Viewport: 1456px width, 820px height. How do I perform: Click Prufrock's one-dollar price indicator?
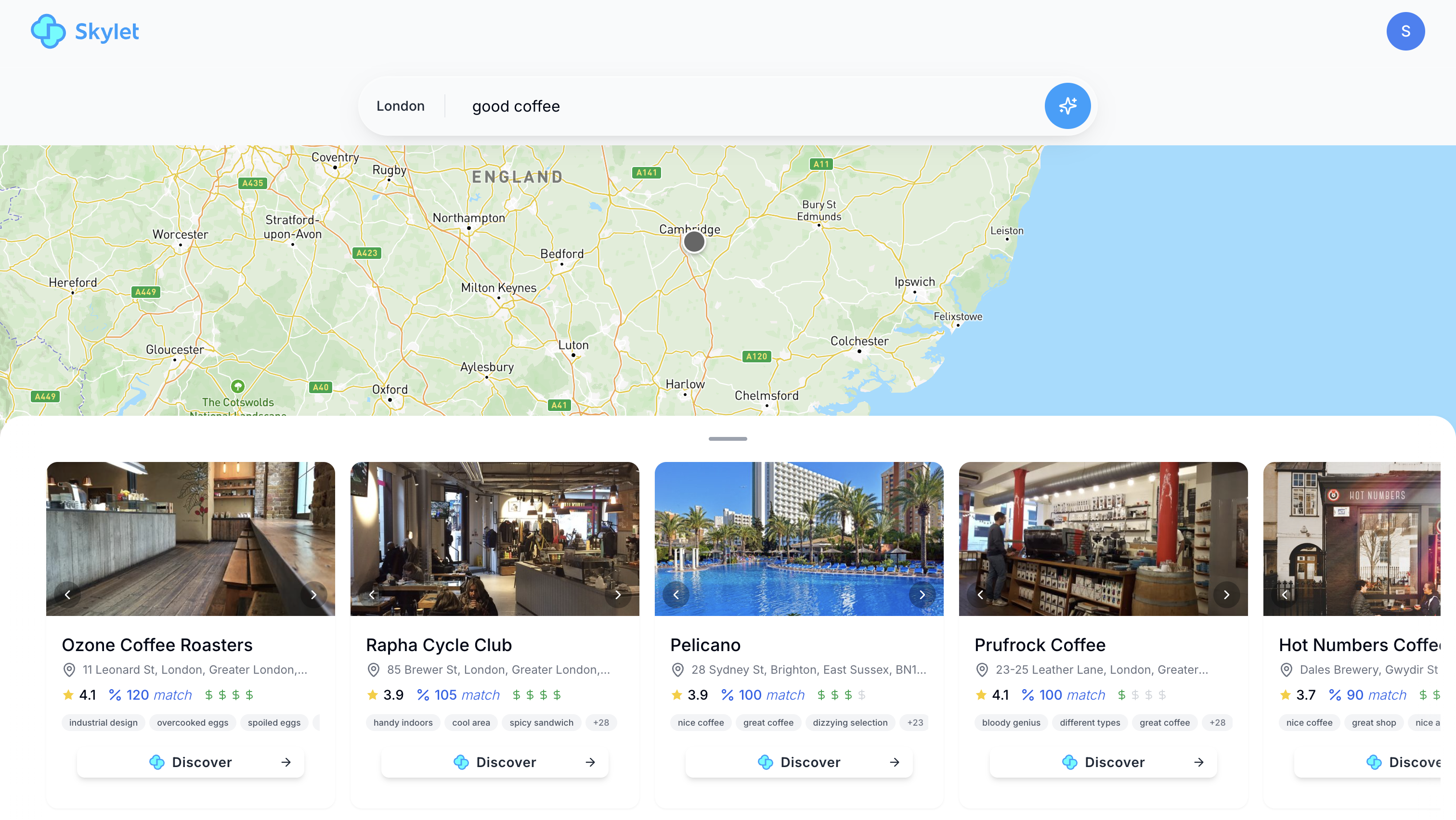[1142, 695]
